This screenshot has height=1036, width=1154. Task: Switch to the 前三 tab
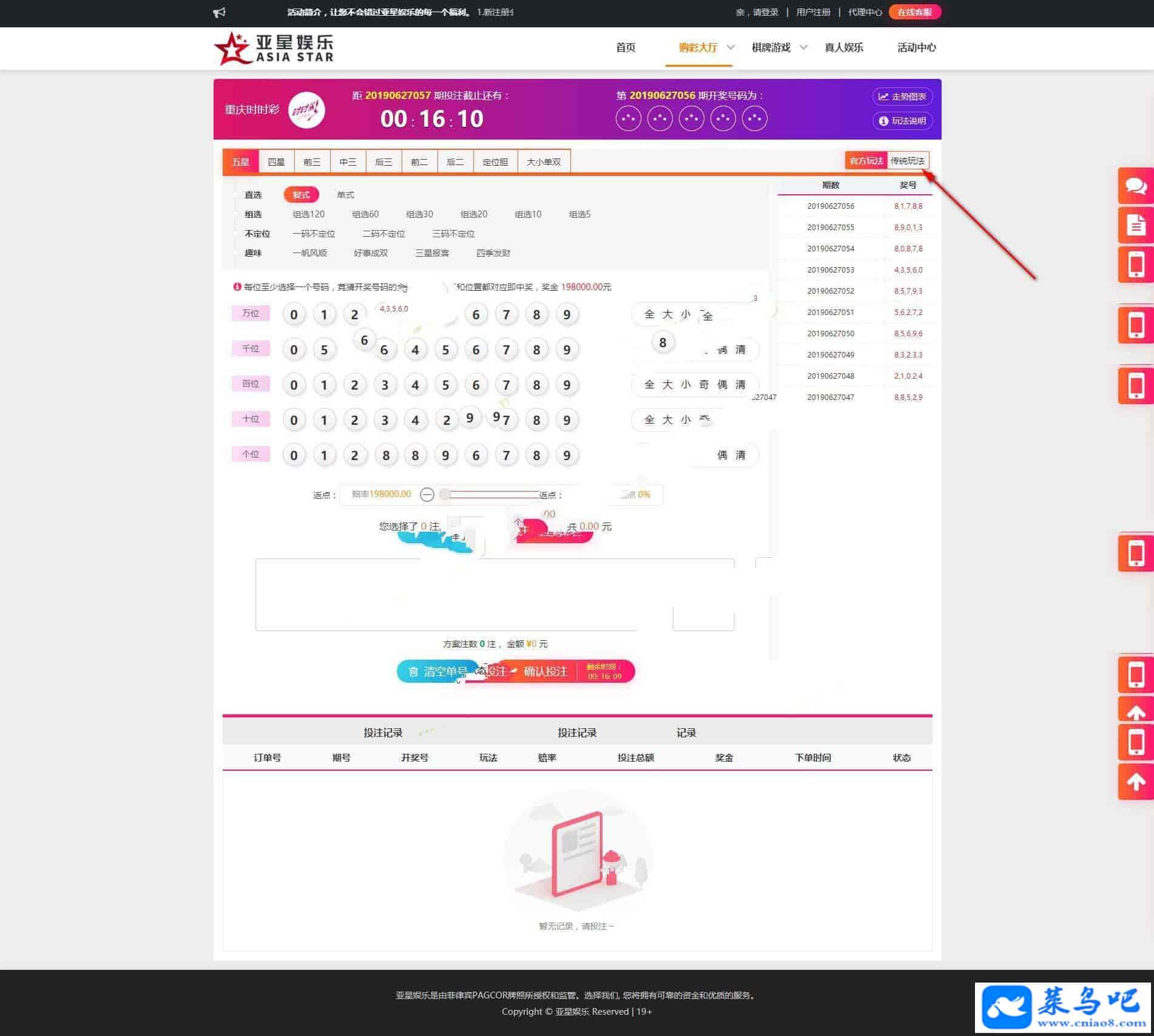click(312, 162)
